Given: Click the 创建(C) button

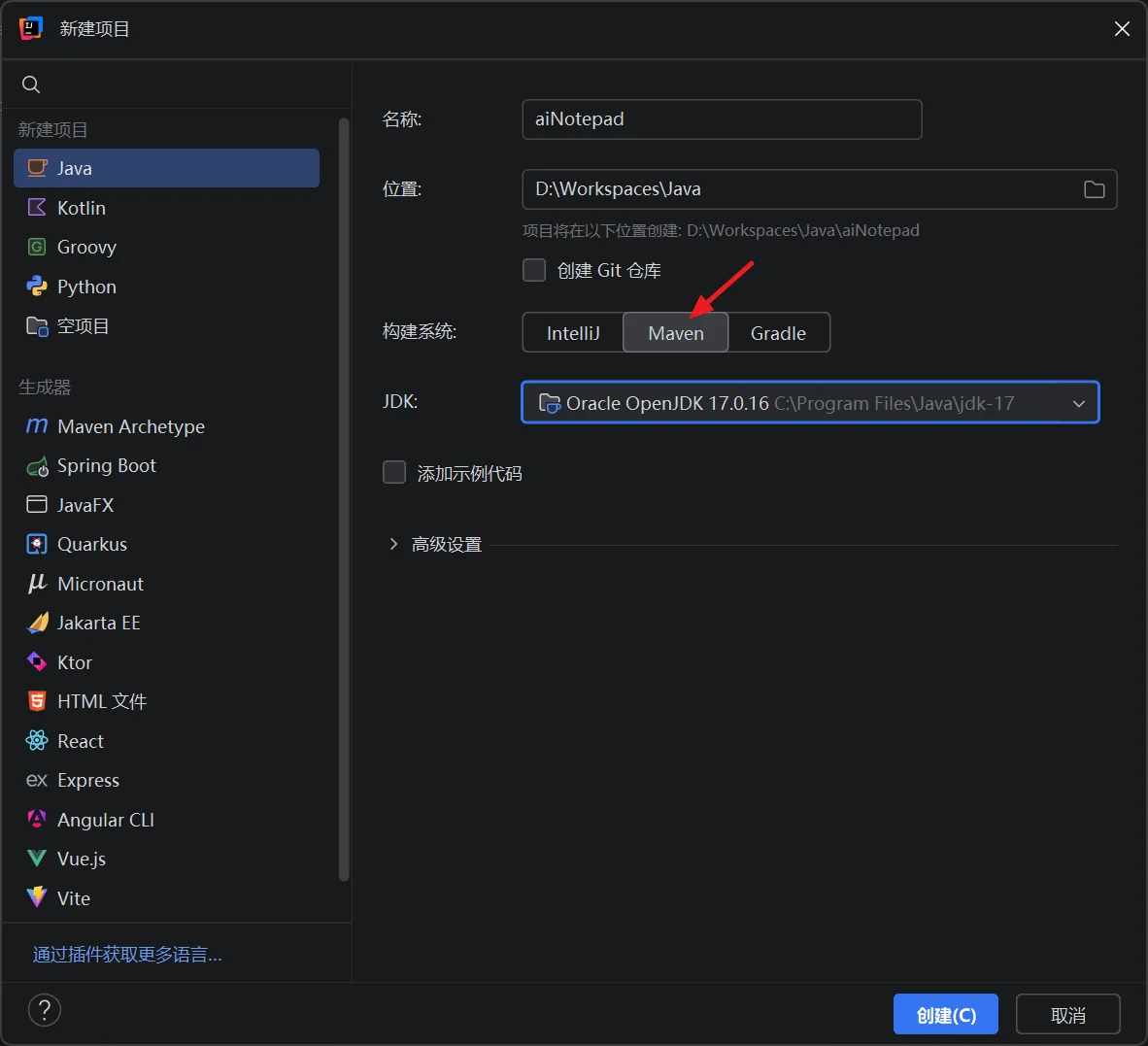Looking at the screenshot, I should (x=945, y=1015).
